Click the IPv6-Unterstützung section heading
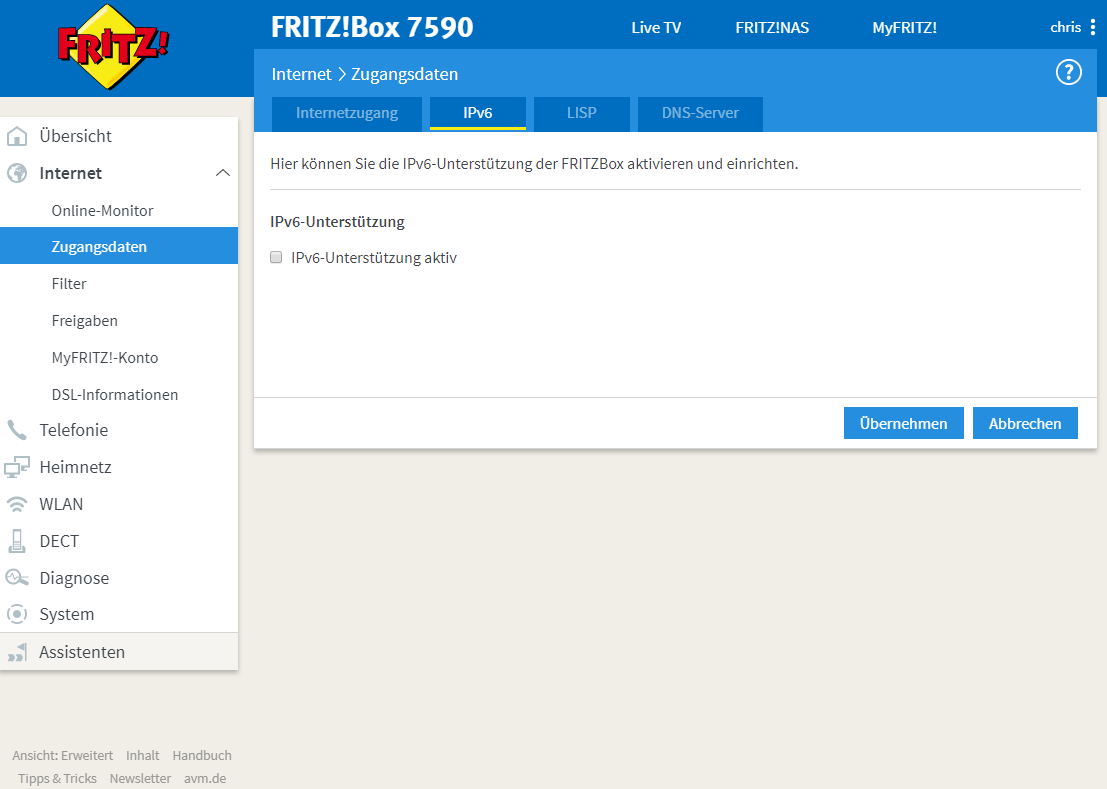The image size is (1107, 789). (x=337, y=222)
